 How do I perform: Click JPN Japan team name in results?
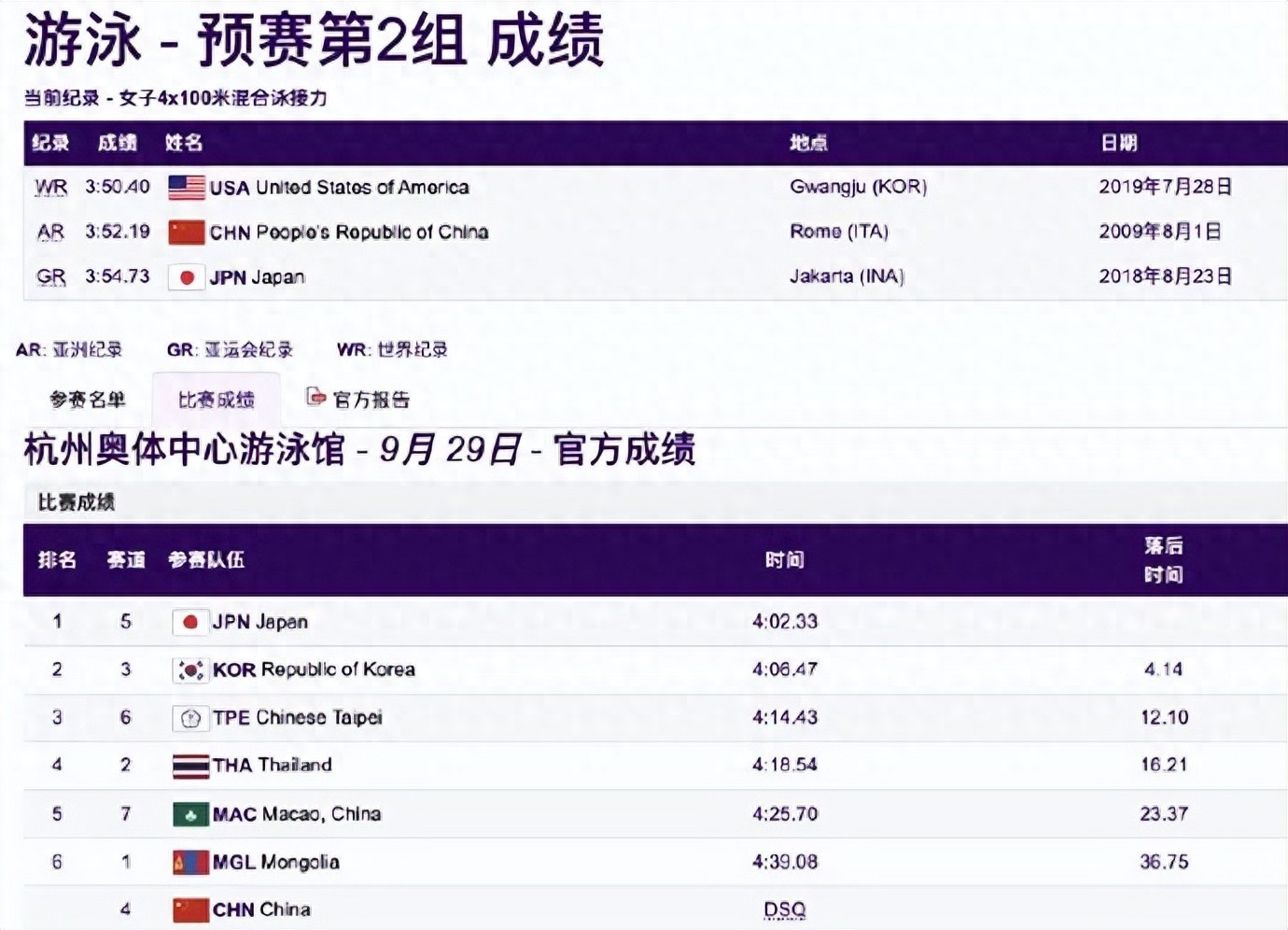pos(259,622)
